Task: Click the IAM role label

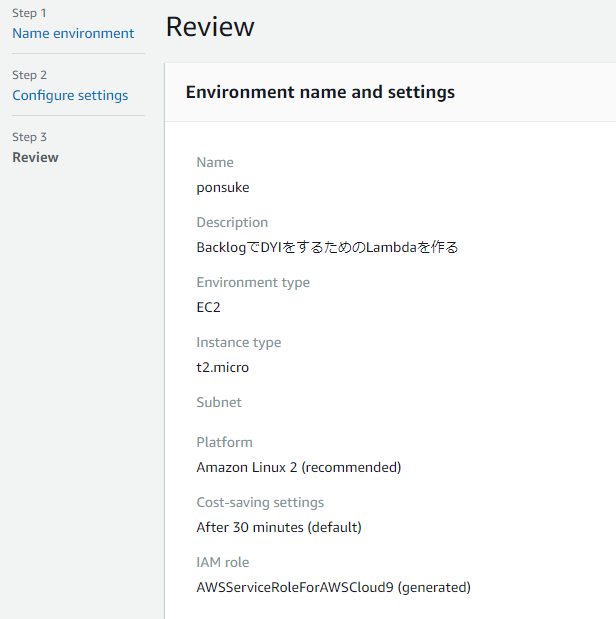Action: pyautogui.click(x=223, y=562)
